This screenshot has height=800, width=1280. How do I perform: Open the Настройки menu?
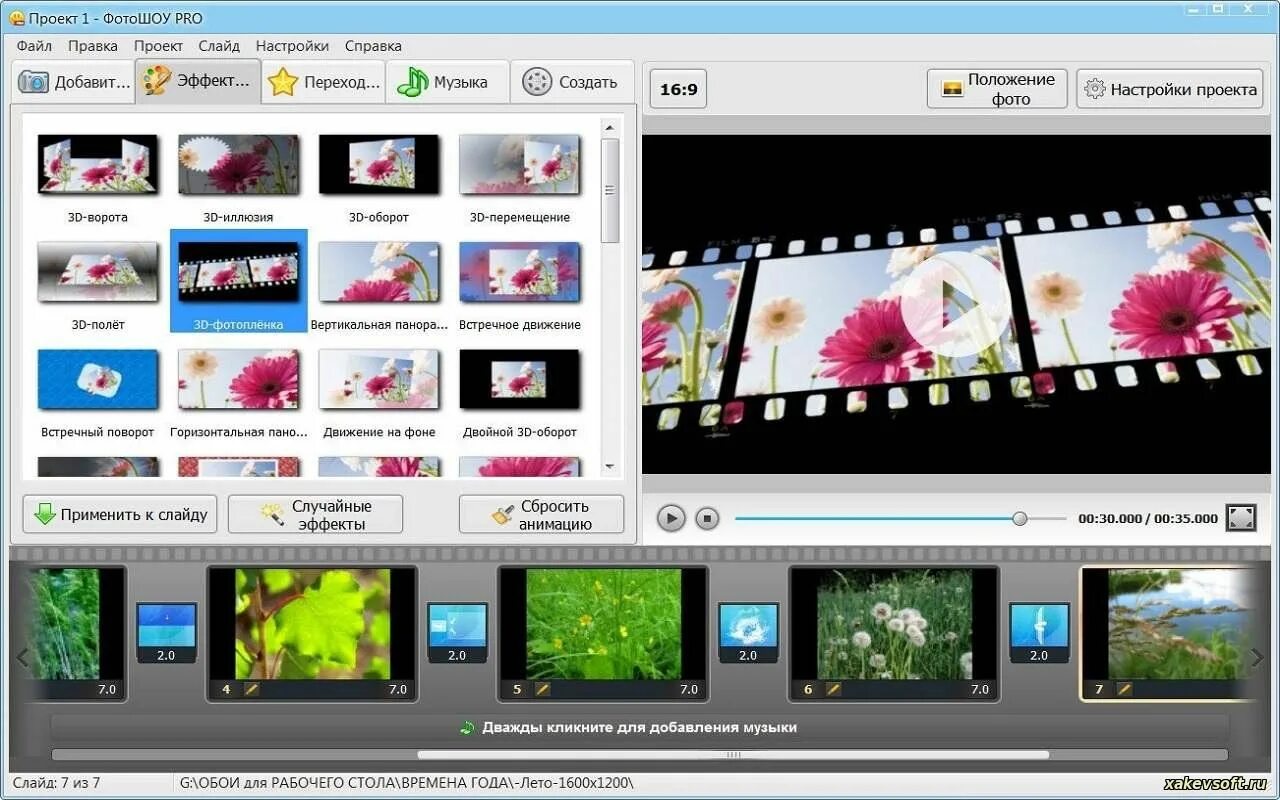292,46
